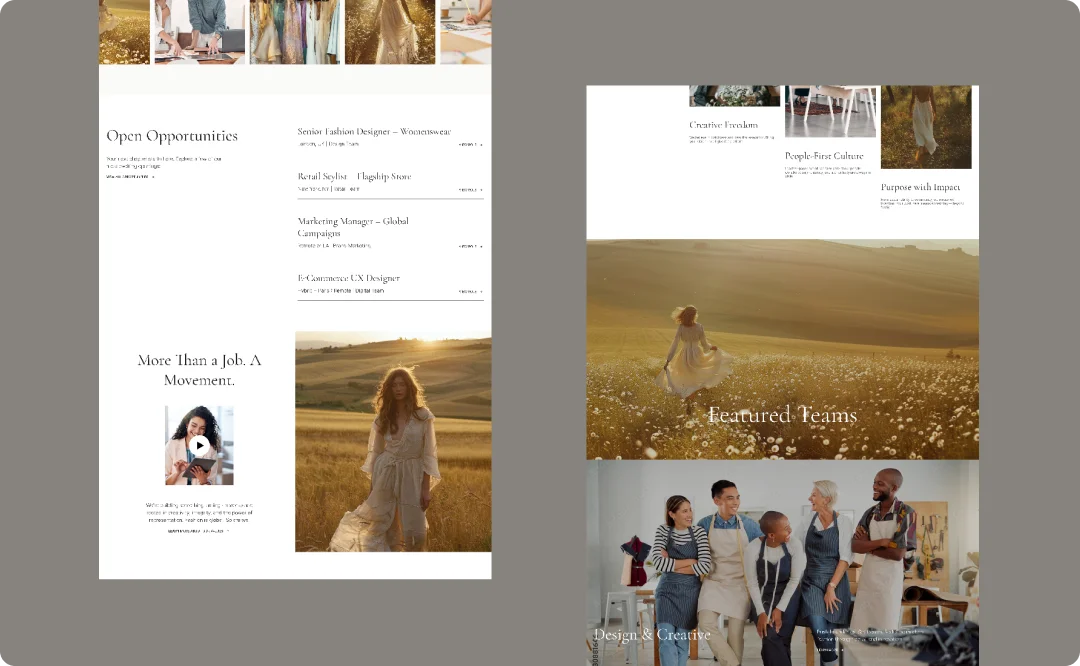Click the Open Opportunities heading
This screenshot has width=1080, height=666.
click(x=172, y=136)
